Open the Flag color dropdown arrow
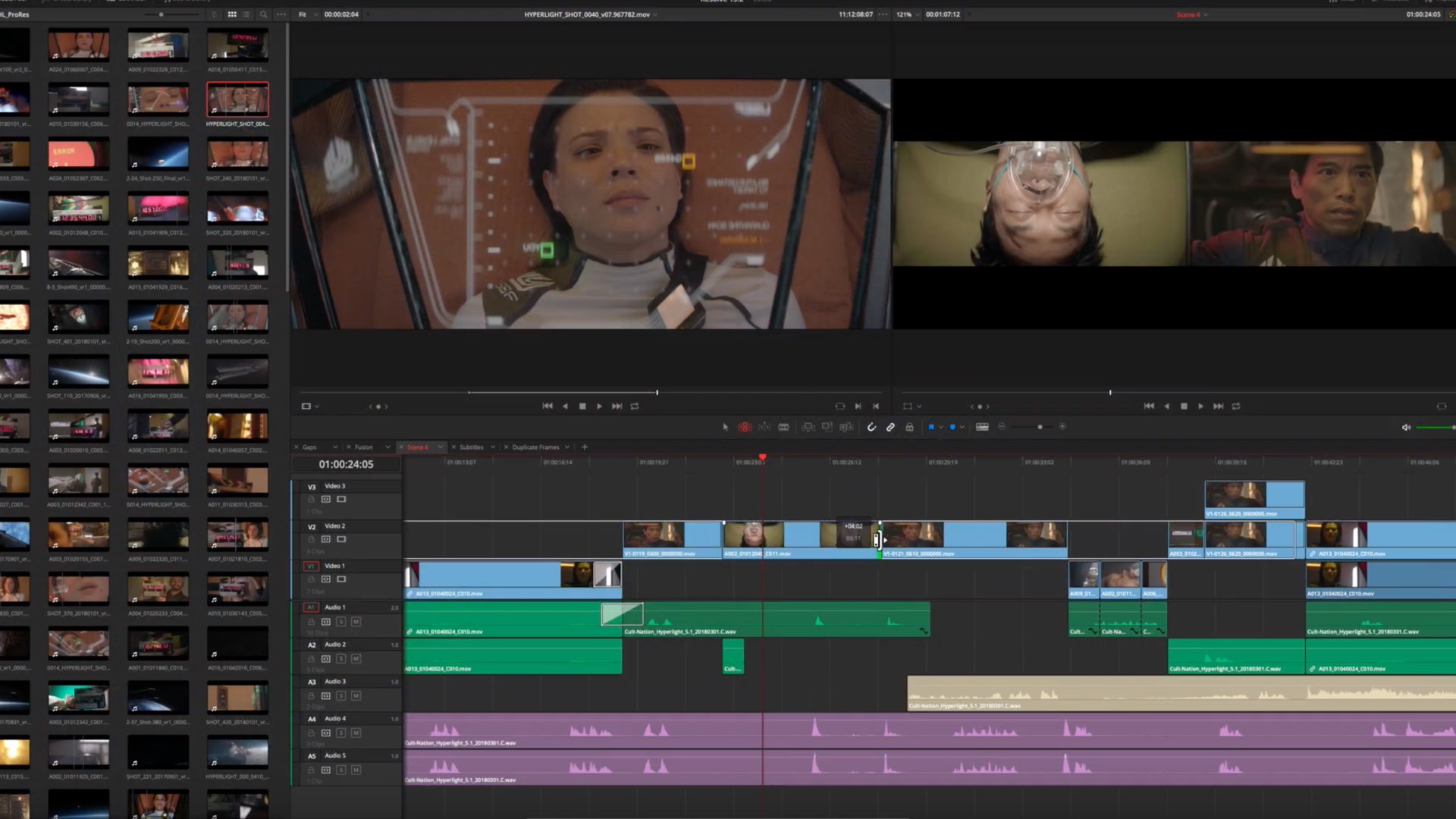 941,427
